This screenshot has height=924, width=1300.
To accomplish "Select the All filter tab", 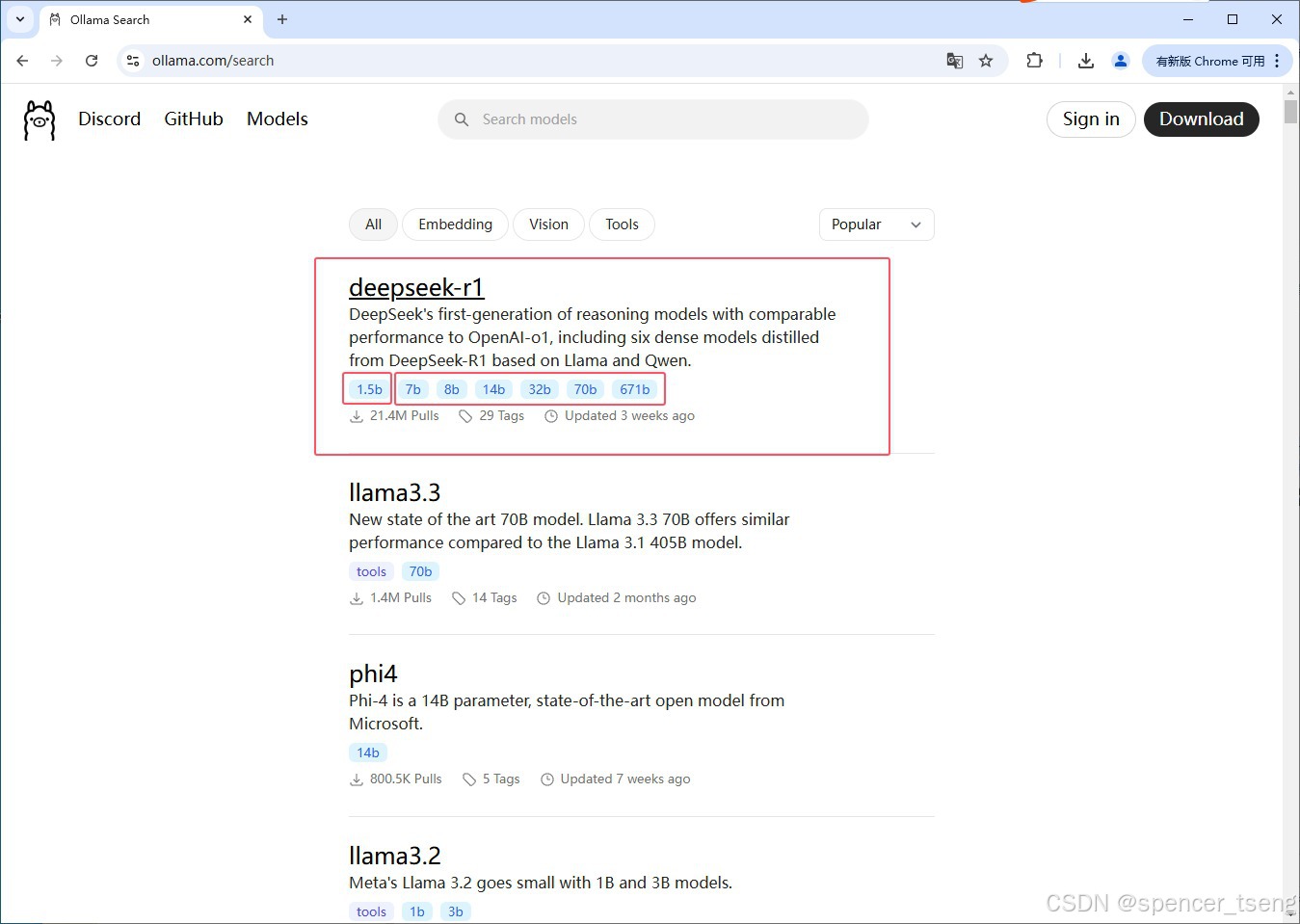I will 373,224.
